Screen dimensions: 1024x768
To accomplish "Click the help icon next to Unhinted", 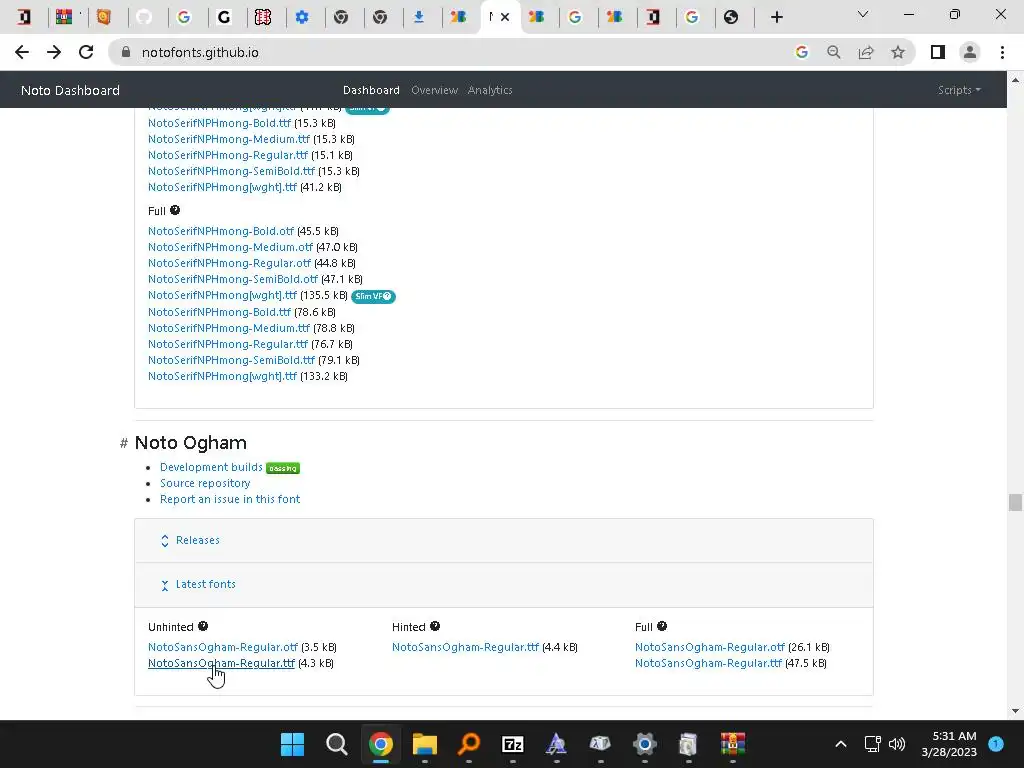I will tap(203, 626).
